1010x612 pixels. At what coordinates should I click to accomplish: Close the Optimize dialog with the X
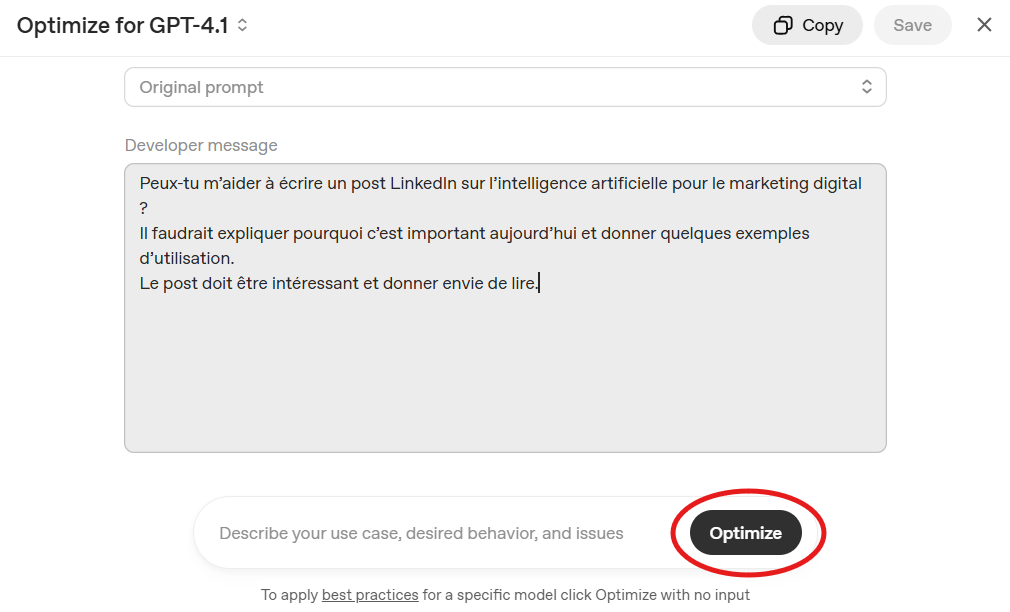pyautogui.click(x=984, y=25)
